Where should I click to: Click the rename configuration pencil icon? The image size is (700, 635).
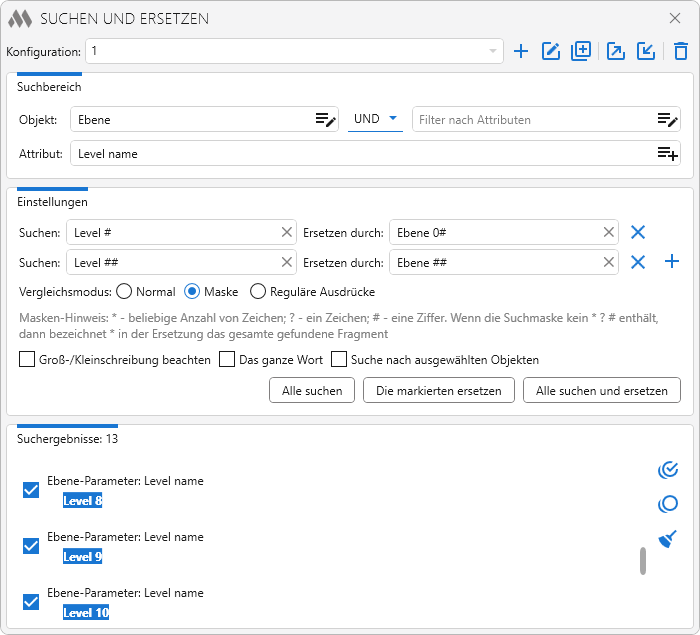coord(550,51)
